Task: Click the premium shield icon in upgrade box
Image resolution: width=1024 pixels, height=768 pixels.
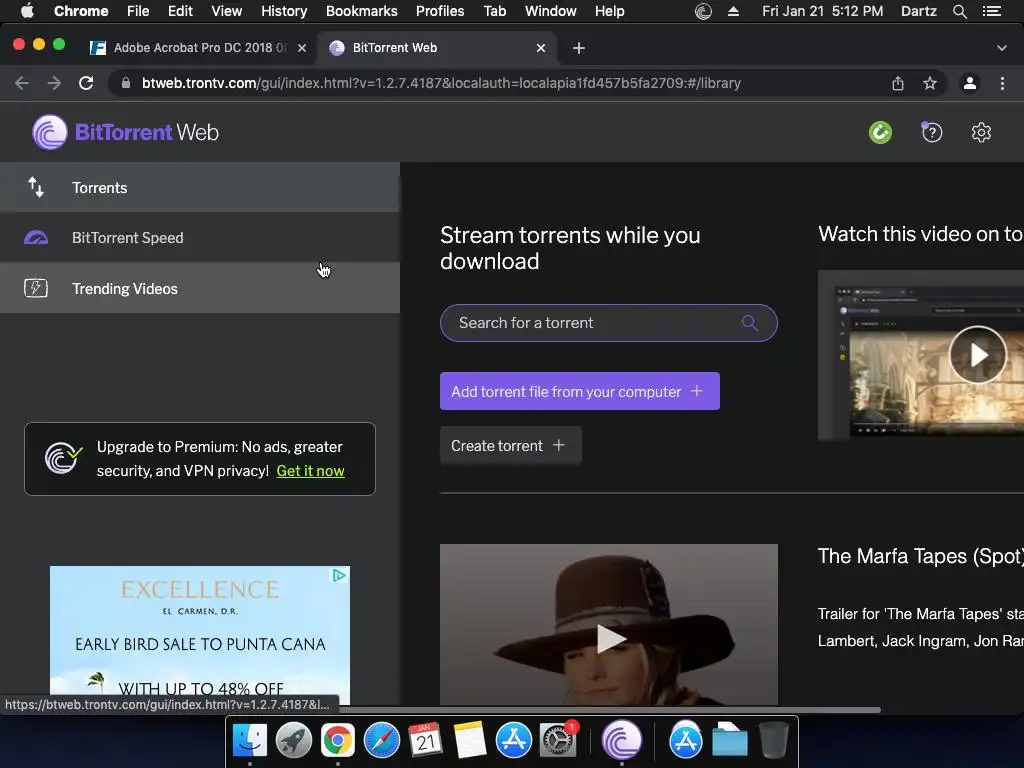Action: click(63, 457)
